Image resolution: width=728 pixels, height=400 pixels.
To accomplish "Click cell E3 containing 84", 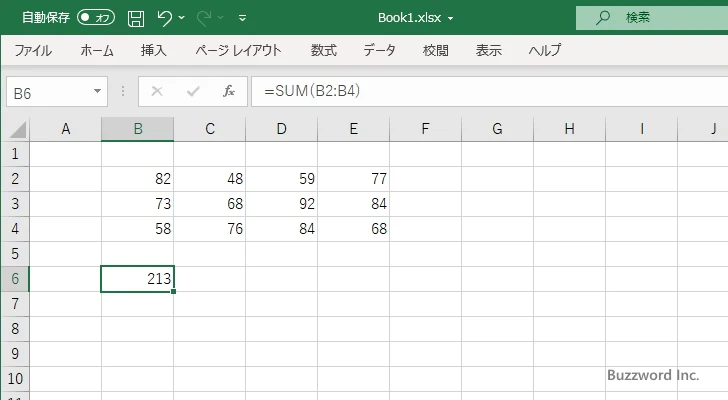I will (353, 204).
